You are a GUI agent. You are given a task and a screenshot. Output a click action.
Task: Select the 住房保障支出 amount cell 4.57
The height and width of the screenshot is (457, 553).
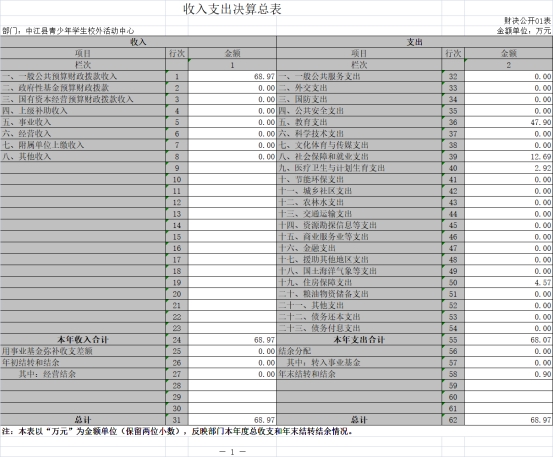coord(509,282)
